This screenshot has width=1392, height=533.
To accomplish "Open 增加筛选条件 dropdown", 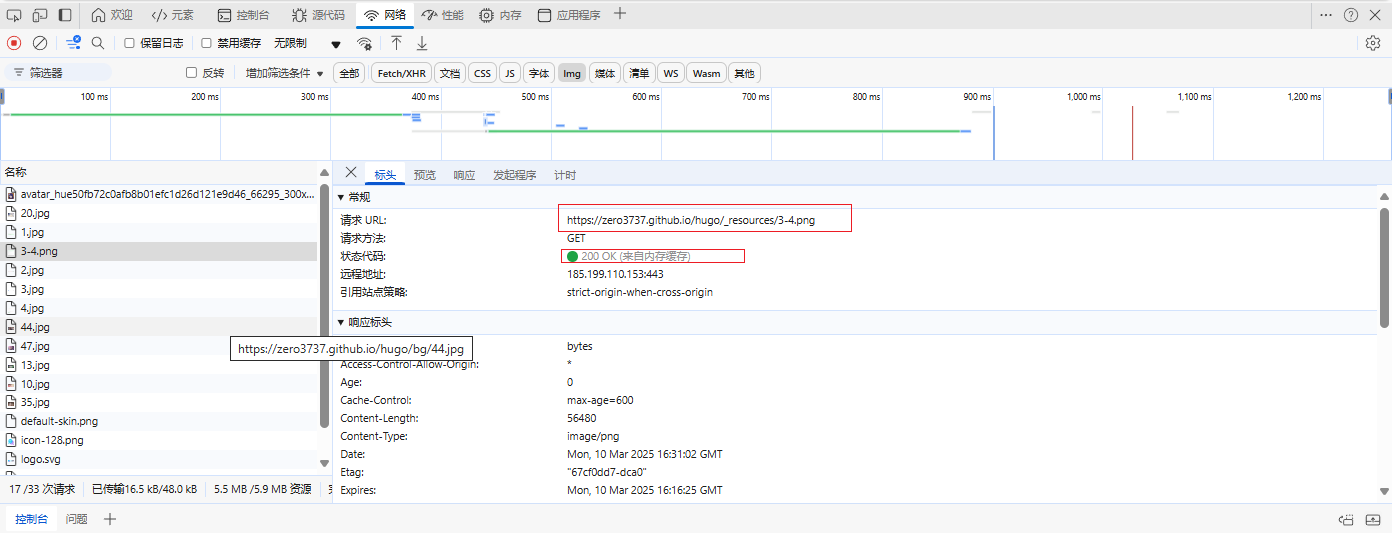I will click(285, 73).
